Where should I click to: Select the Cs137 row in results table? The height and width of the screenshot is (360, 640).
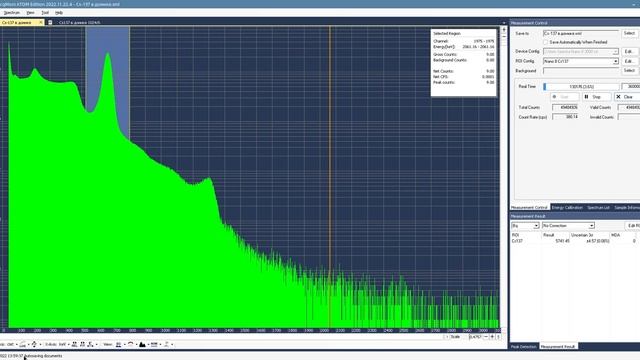[x=575, y=241]
